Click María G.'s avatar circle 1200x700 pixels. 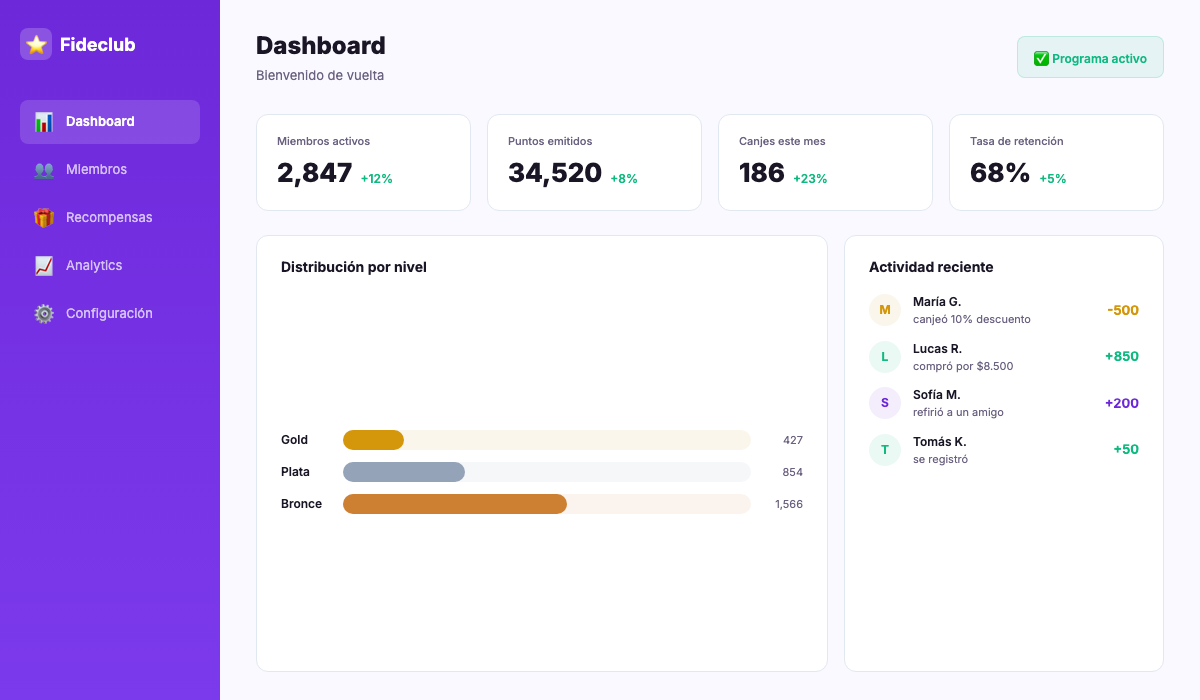[885, 310]
